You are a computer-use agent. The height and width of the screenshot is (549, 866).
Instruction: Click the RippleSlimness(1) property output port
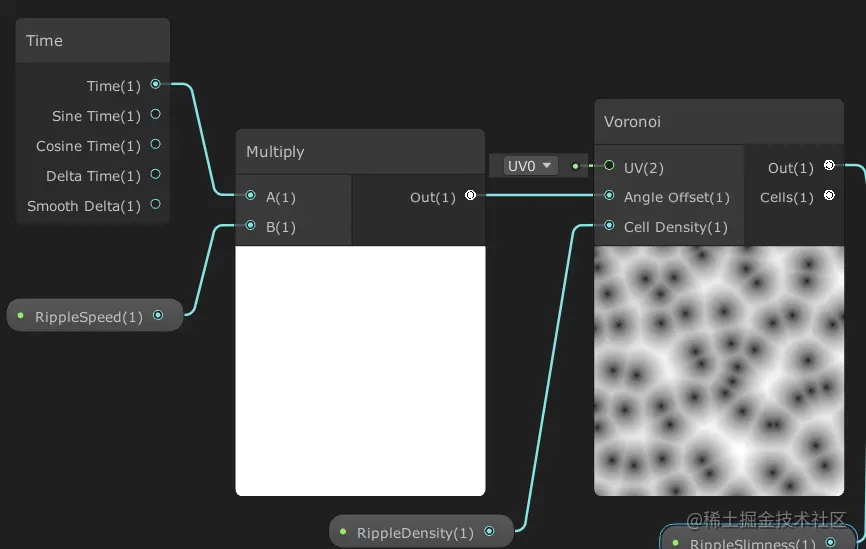[830, 542]
